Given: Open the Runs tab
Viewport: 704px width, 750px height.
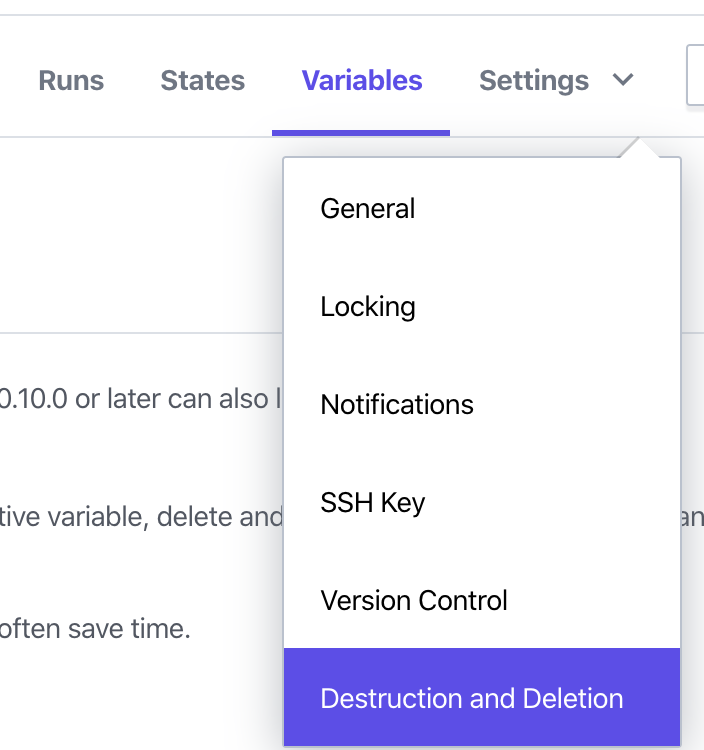Looking at the screenshot, I should (x=71, y=81).
